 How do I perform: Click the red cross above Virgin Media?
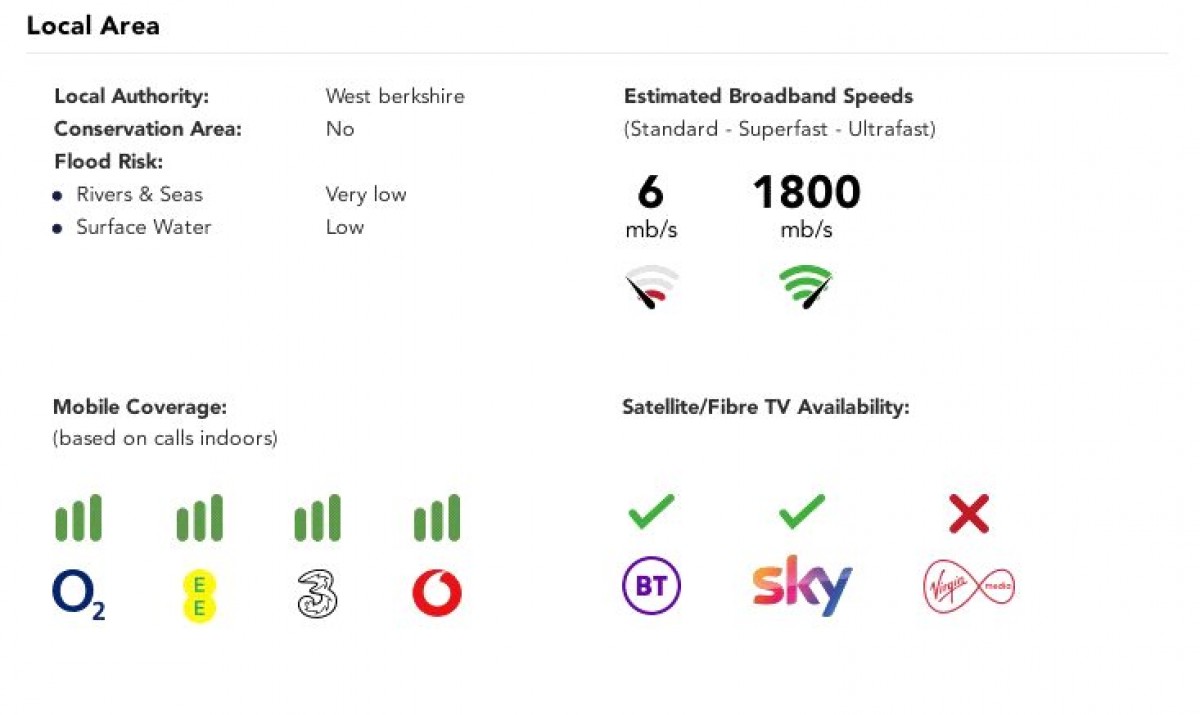point(968,513)
